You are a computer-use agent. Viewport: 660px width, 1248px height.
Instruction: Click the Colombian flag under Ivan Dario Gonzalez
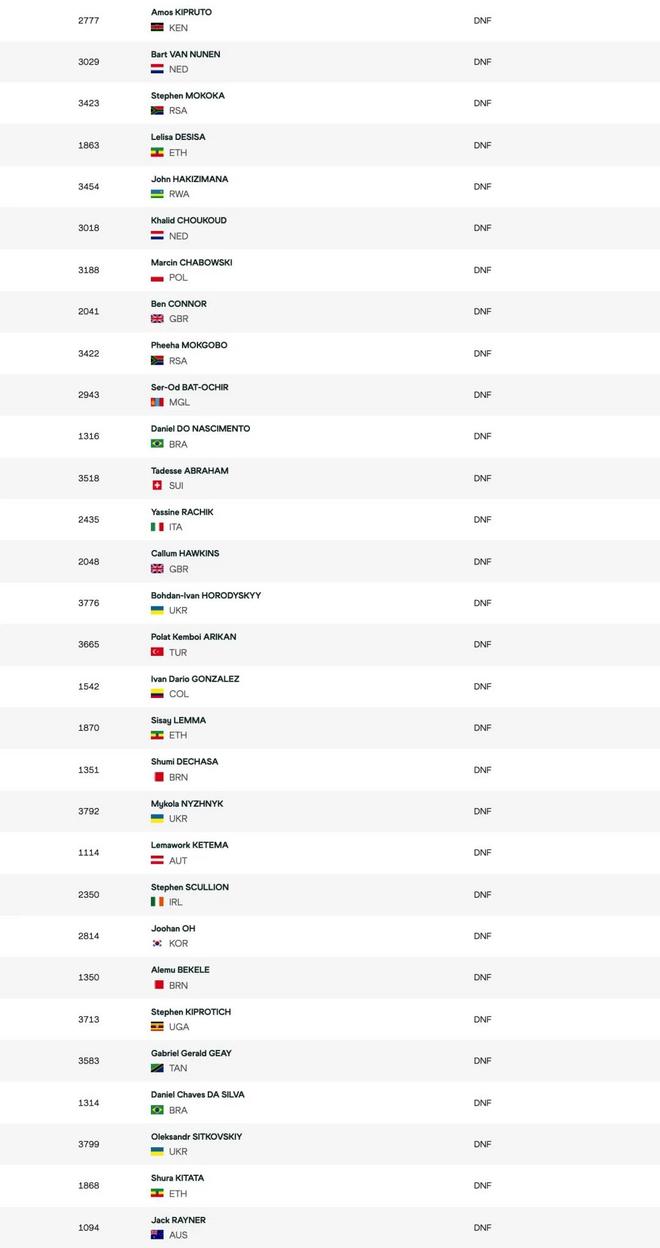157,694
